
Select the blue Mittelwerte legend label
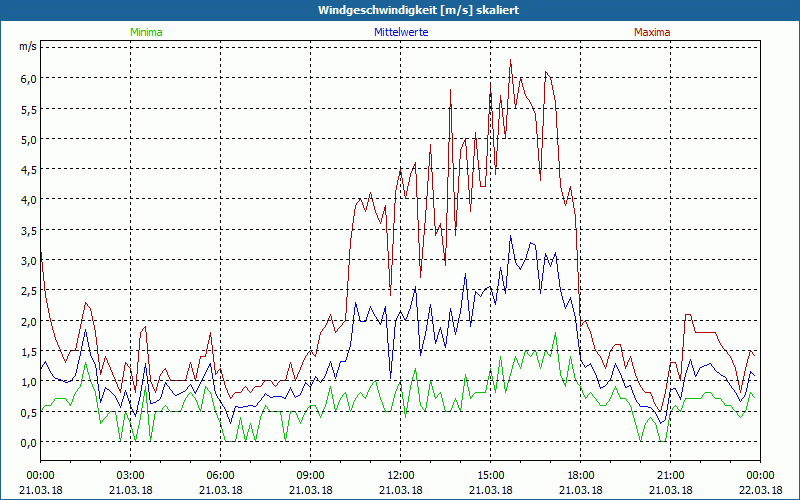point(401,32)
